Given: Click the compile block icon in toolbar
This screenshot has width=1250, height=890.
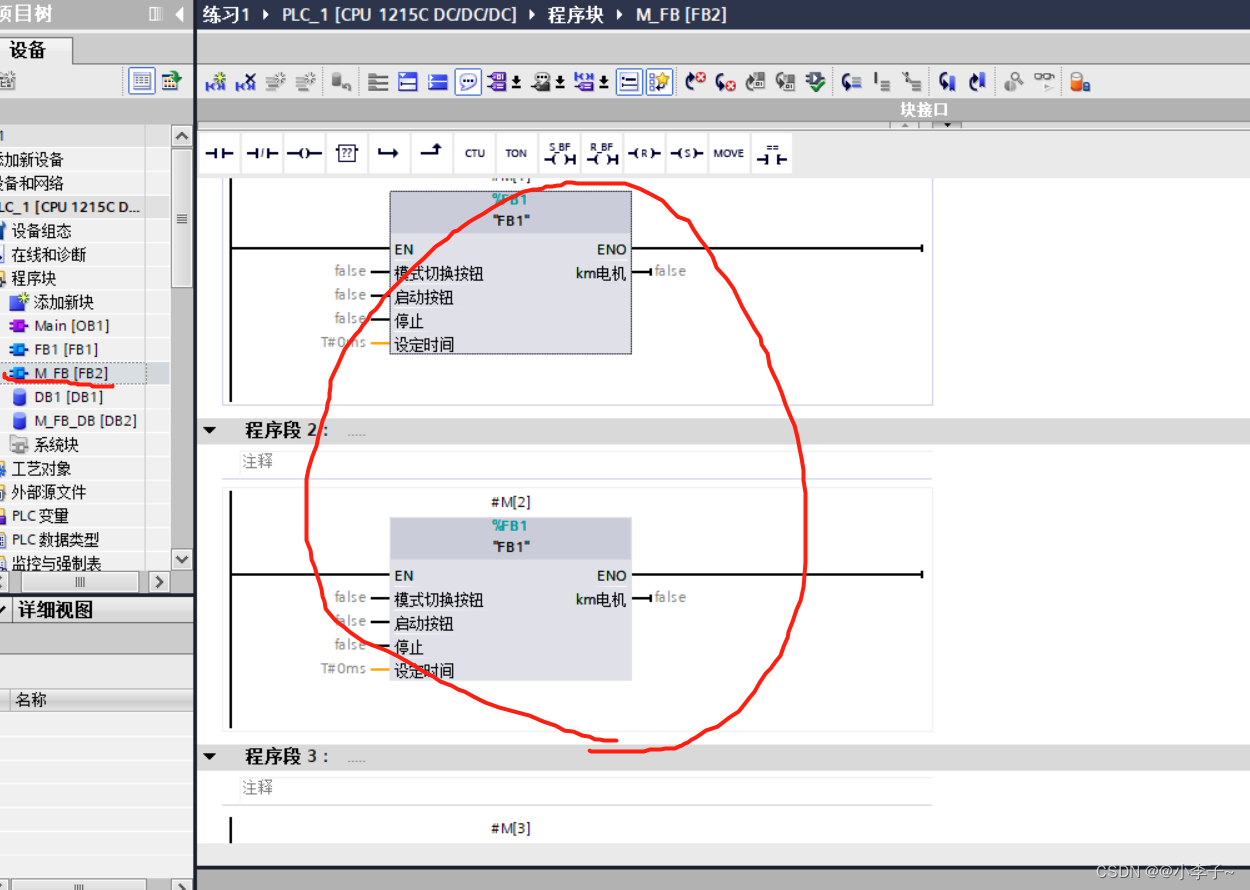Looking at the screenshot, I should (x=816, y=82).
